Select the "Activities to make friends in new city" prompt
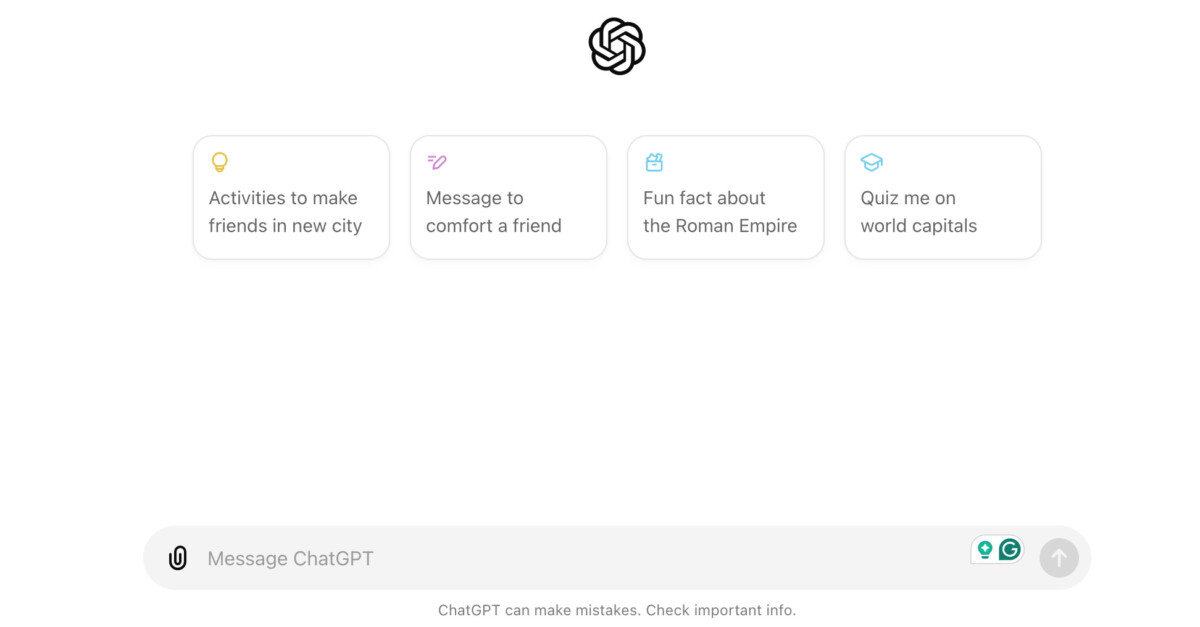Image resolution: width=1200 pixels, height=627 pixels. [291, 197]
